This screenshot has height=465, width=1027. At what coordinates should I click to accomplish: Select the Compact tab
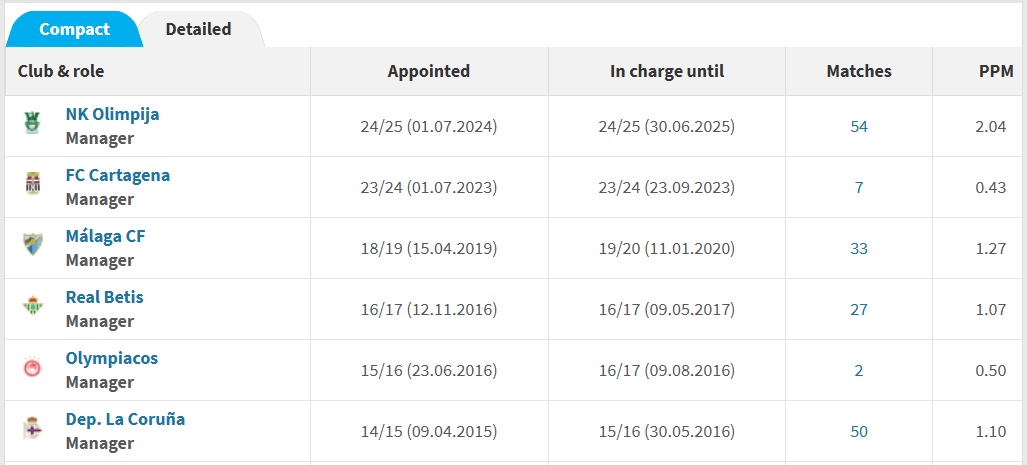pos(74,29)
